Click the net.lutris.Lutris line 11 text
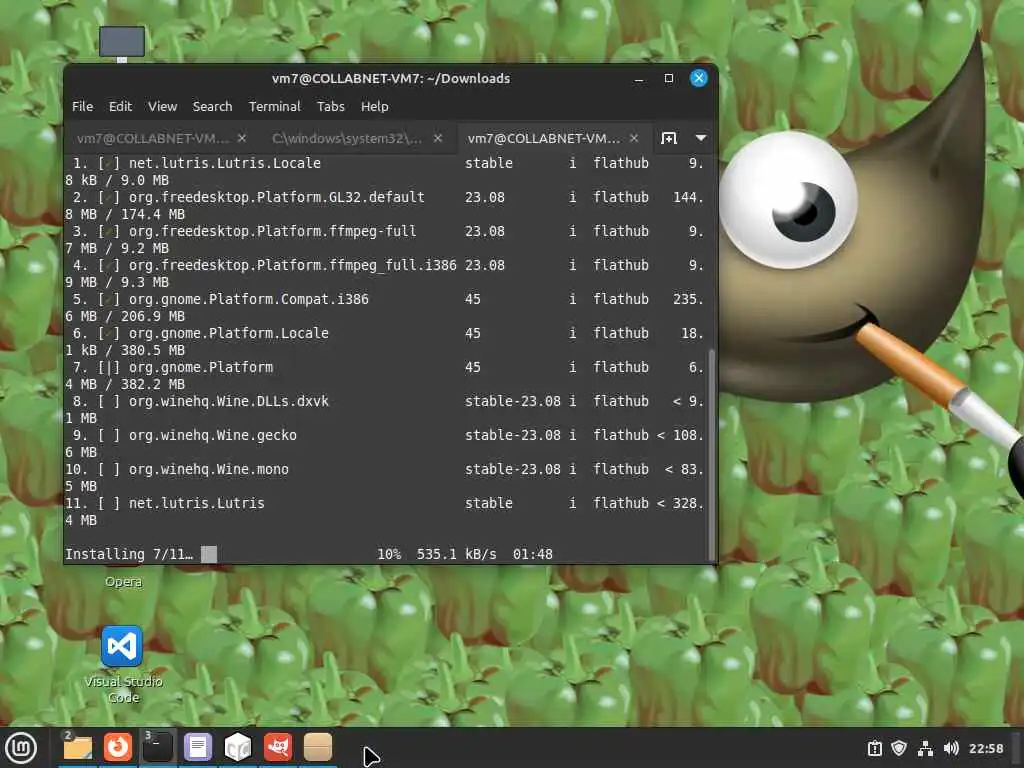The image size is (1024, 768). click(197, 503)
